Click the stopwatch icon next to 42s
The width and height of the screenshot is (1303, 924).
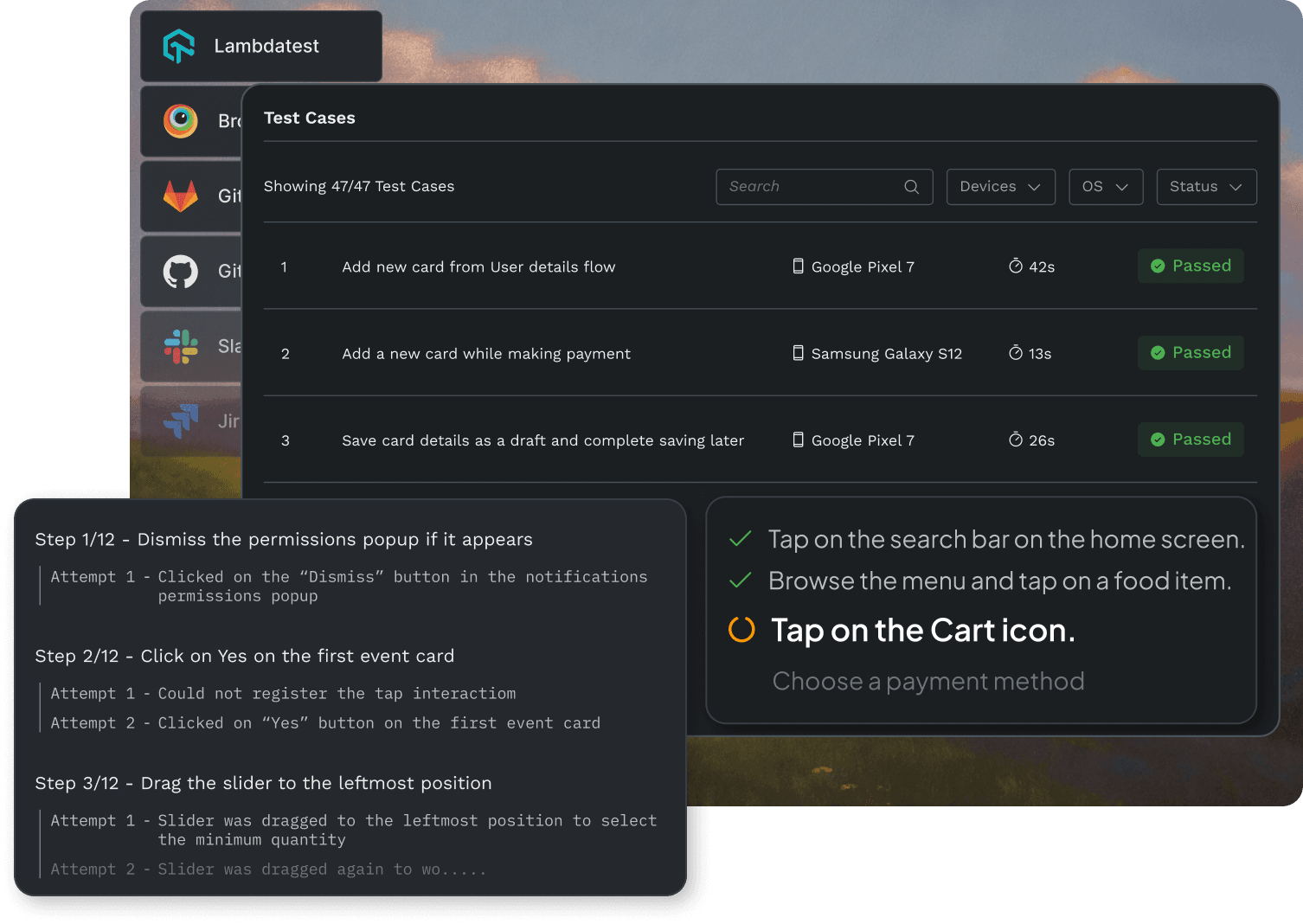coord(1016,266)
